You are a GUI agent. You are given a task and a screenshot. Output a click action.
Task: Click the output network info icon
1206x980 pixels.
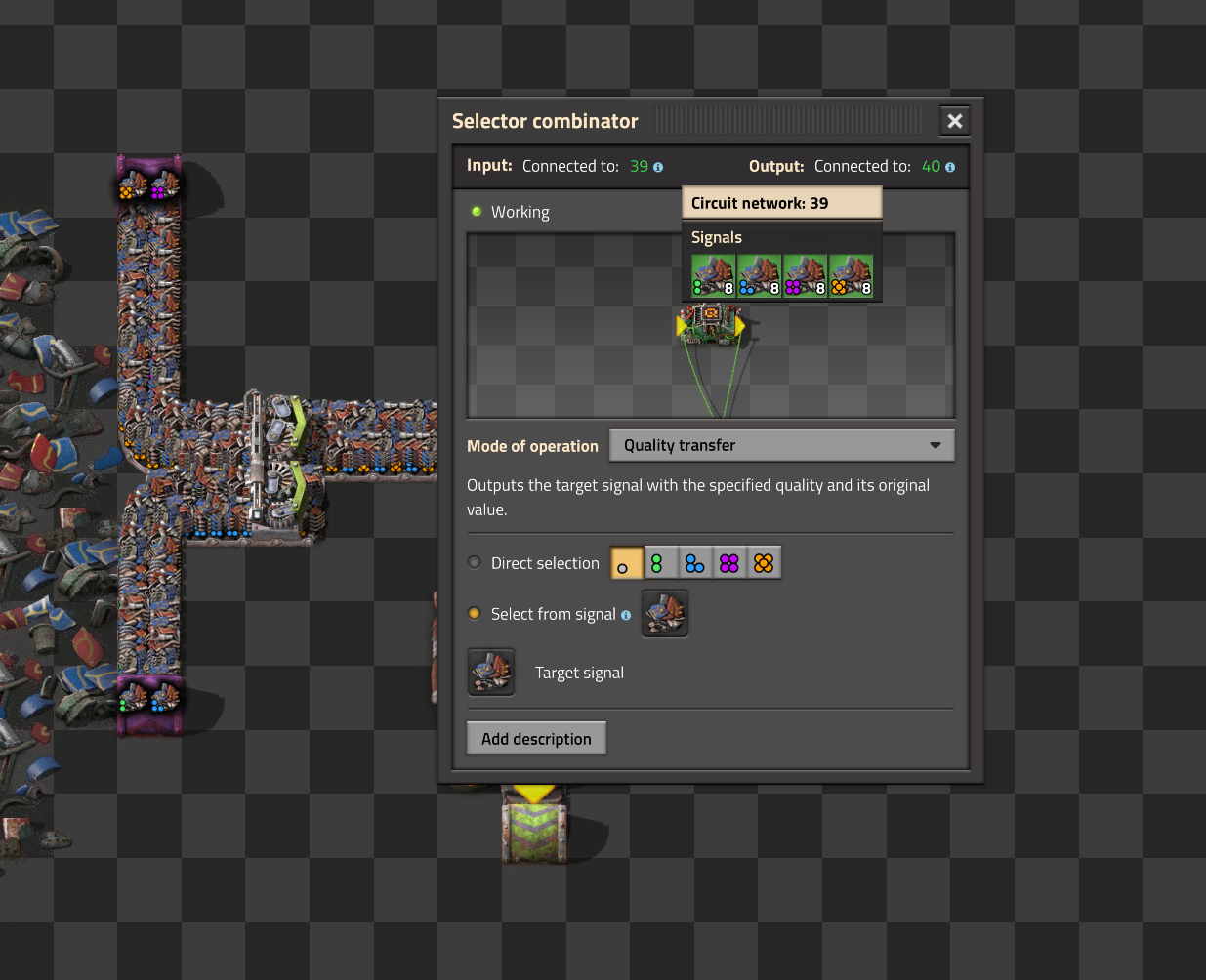point(950,167)
